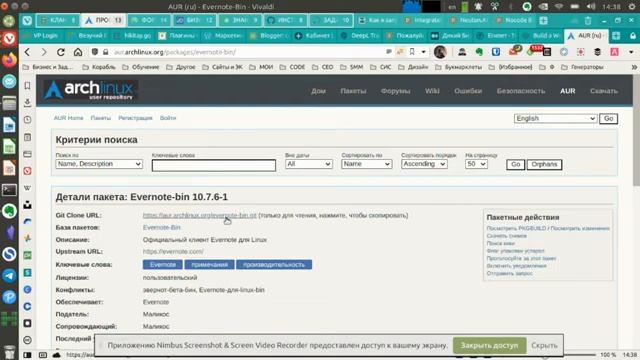
Task: Open language dropdown showing English
Action: (556, 118)
